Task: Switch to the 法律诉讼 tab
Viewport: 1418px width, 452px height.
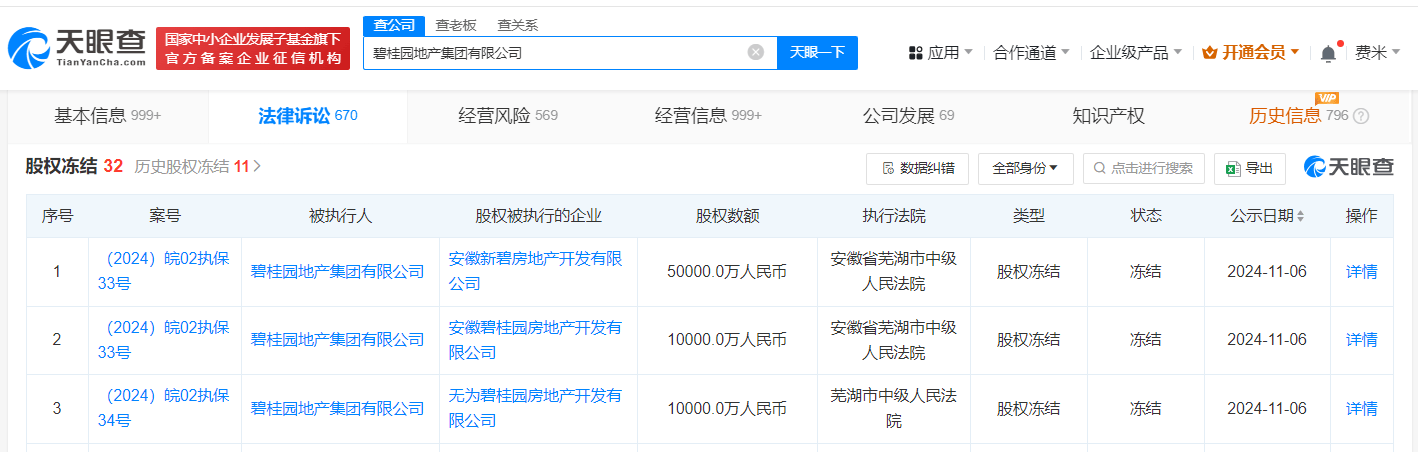Action: tap(308, 116)
